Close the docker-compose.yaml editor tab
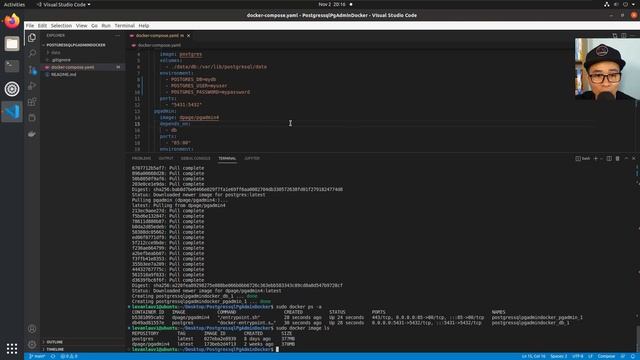 click(189, 36)
